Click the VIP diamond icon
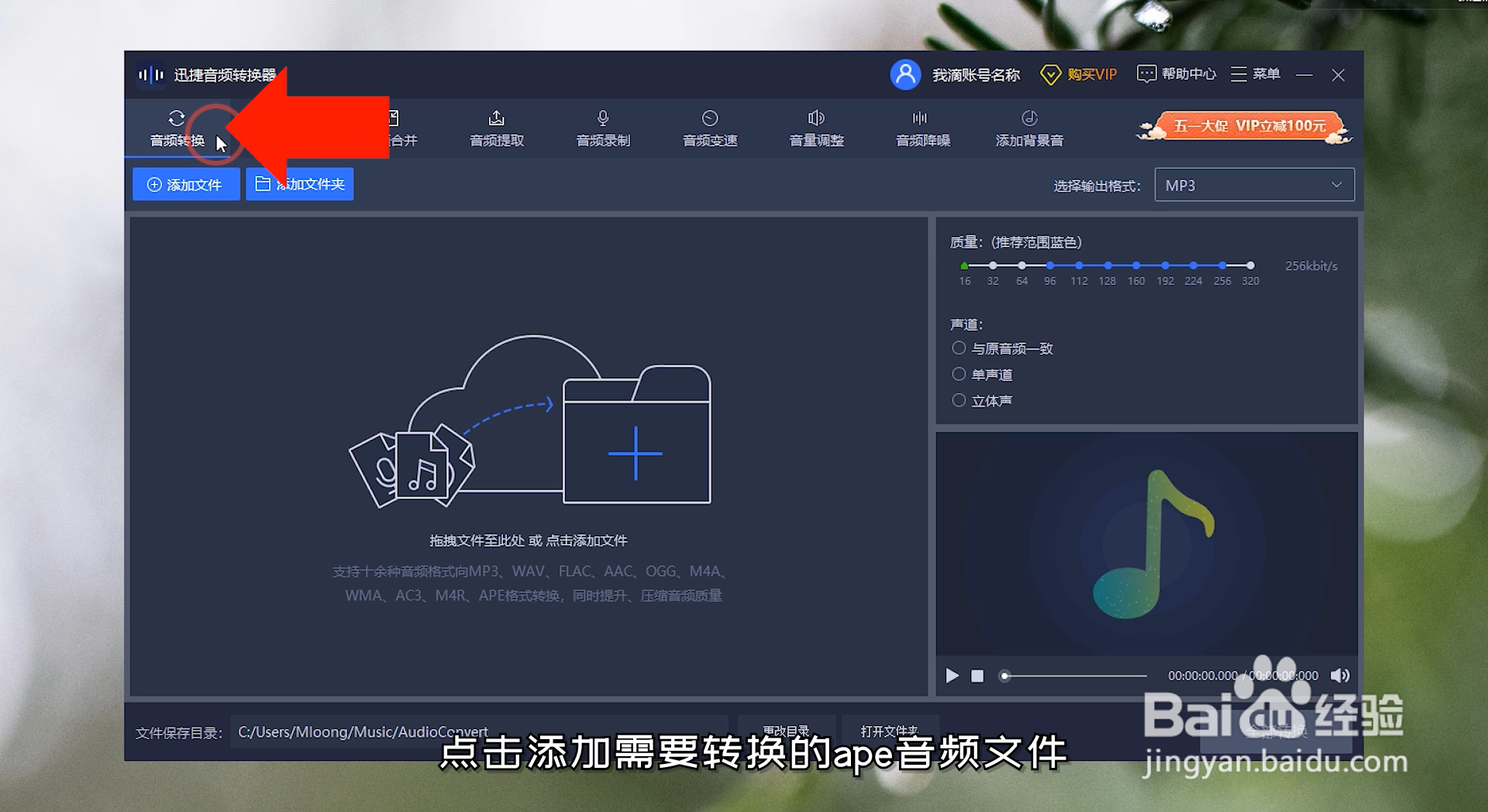The width and height of the screenshot is (1488, 812). 1050,75
